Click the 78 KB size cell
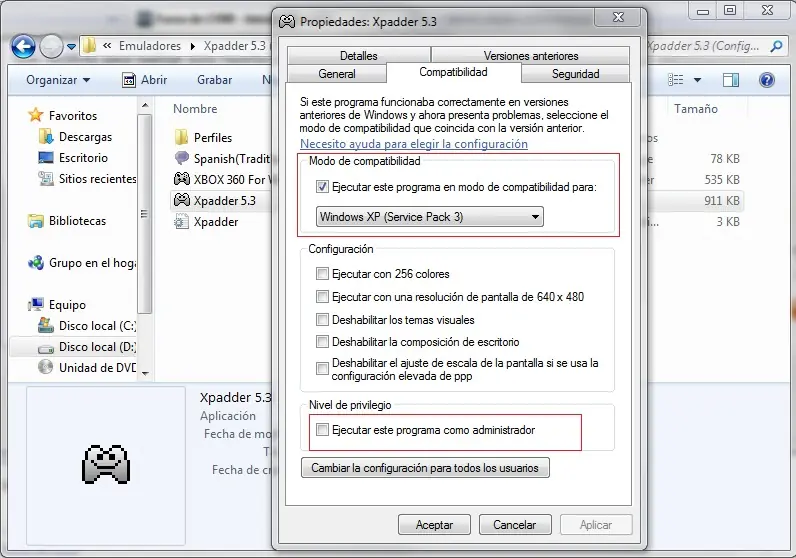Image resolution: width=796 pixels, height=558 pixels. (x=725, y=159)
